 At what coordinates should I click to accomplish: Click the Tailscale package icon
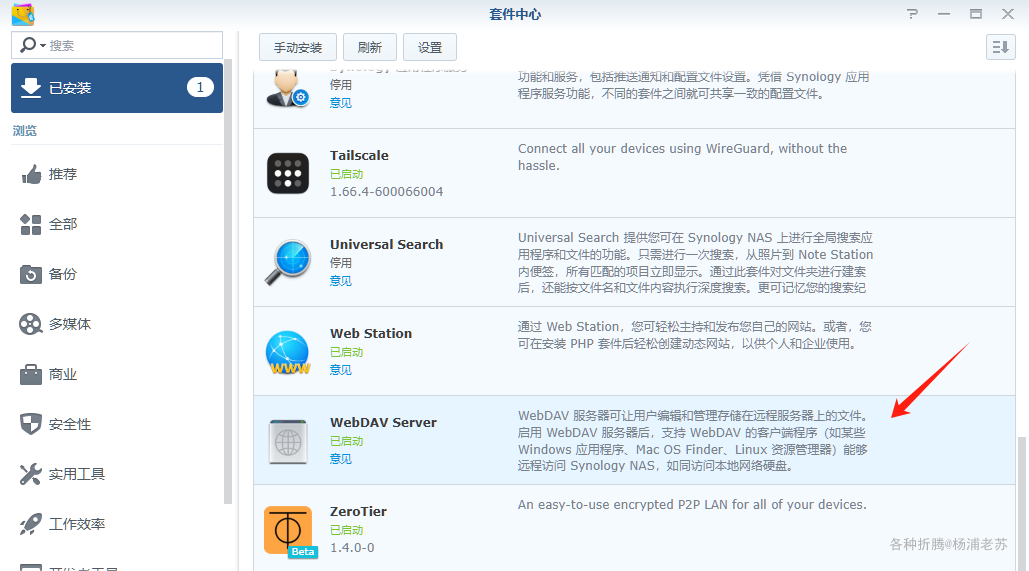[288, 173]
